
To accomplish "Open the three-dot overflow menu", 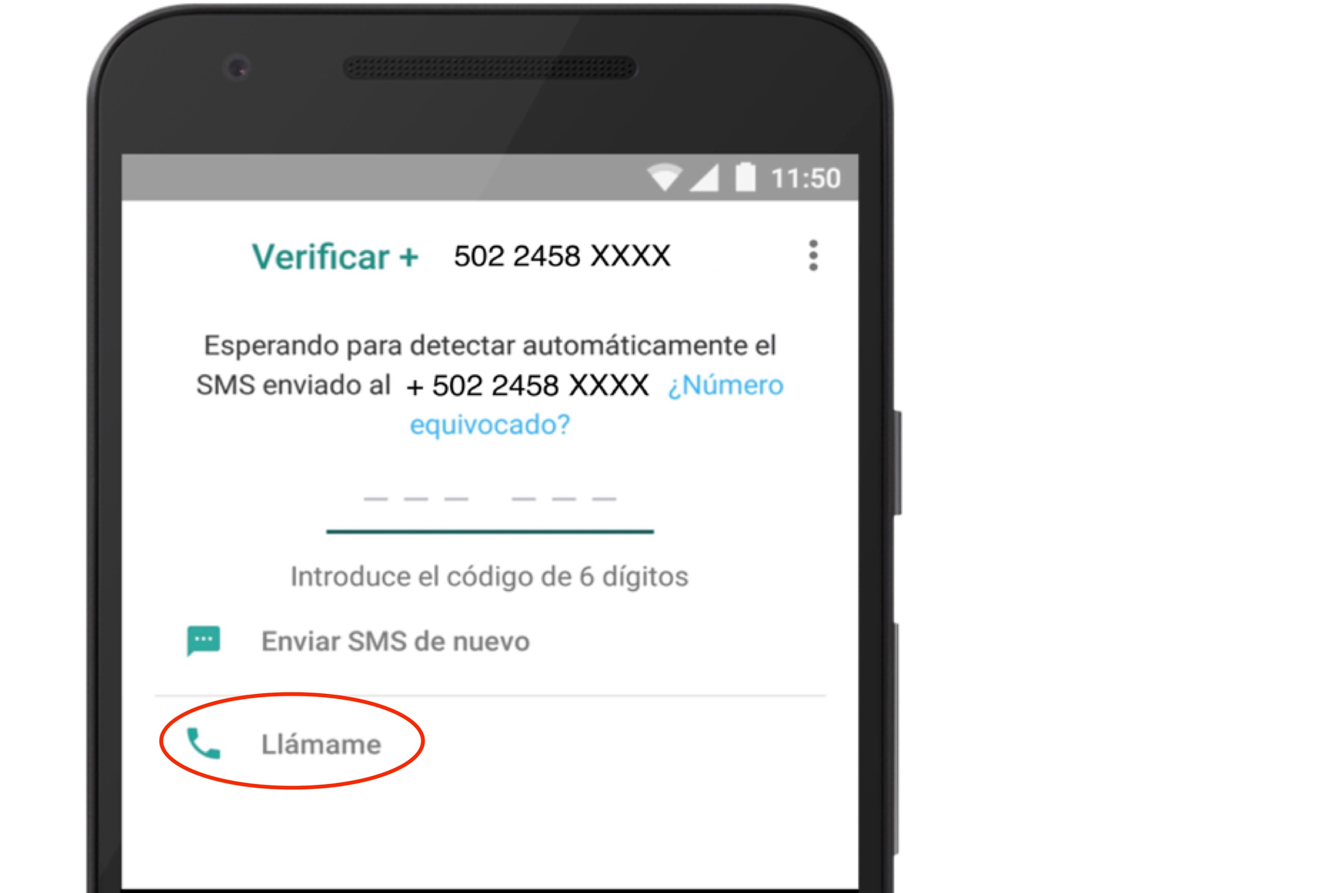I will (x=813, y=256).
